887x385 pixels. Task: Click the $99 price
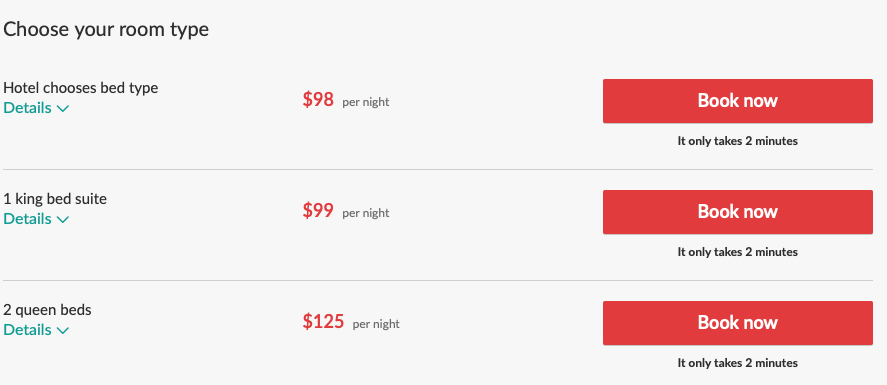tap(318, 211)
